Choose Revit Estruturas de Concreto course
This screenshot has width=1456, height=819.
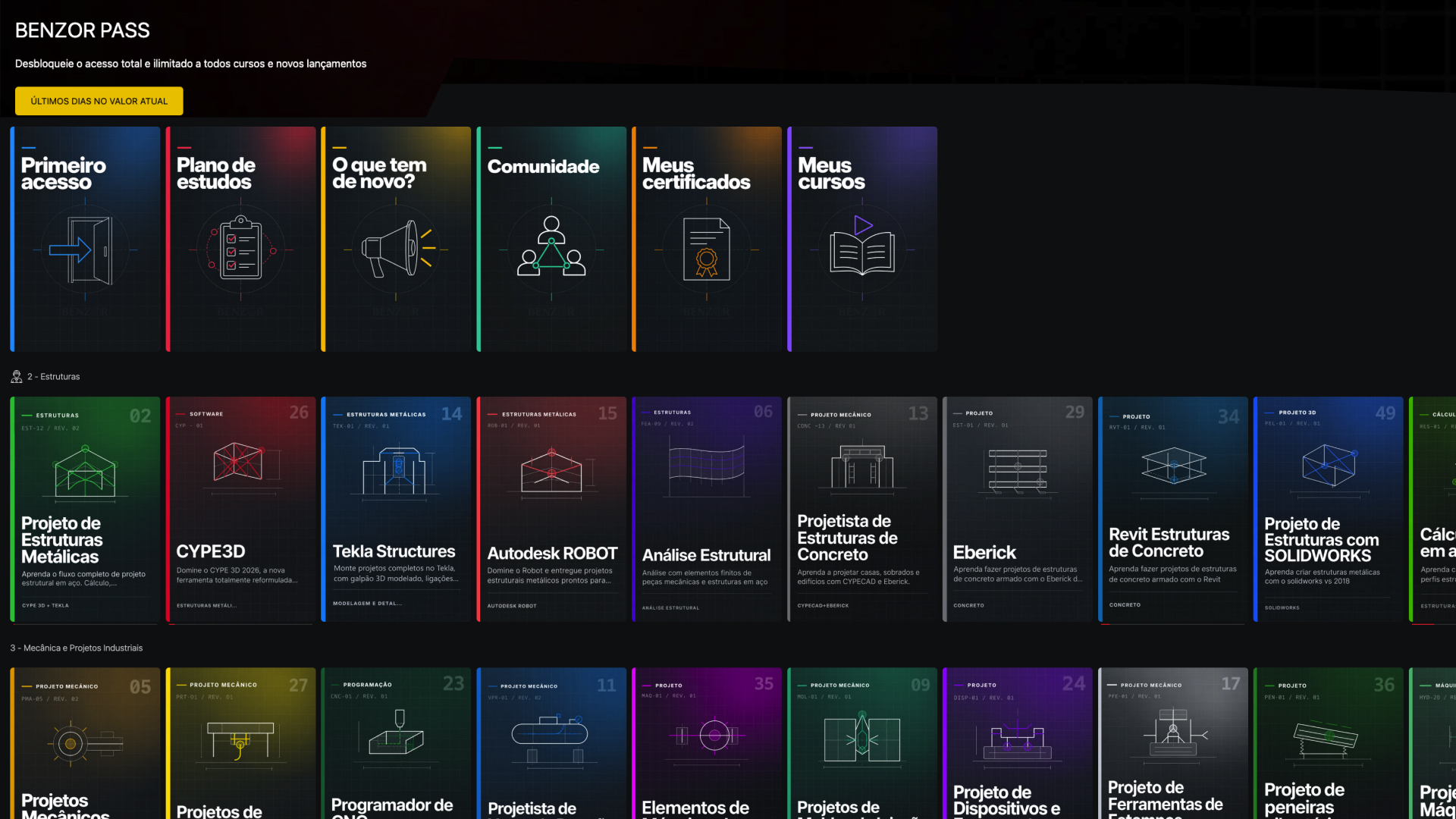[x=1173, y=510]
